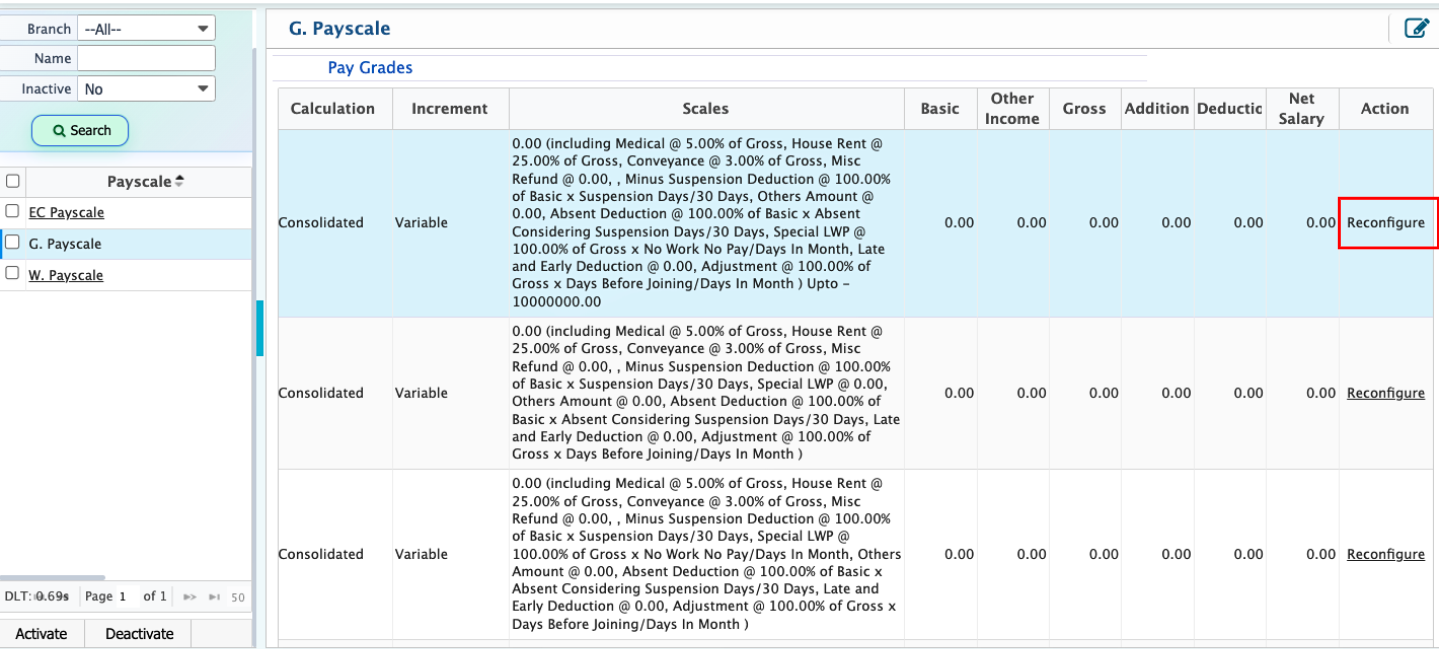Click the Deactivate button
Viewport: 1439px width, 649px height.
click(139, 633)
